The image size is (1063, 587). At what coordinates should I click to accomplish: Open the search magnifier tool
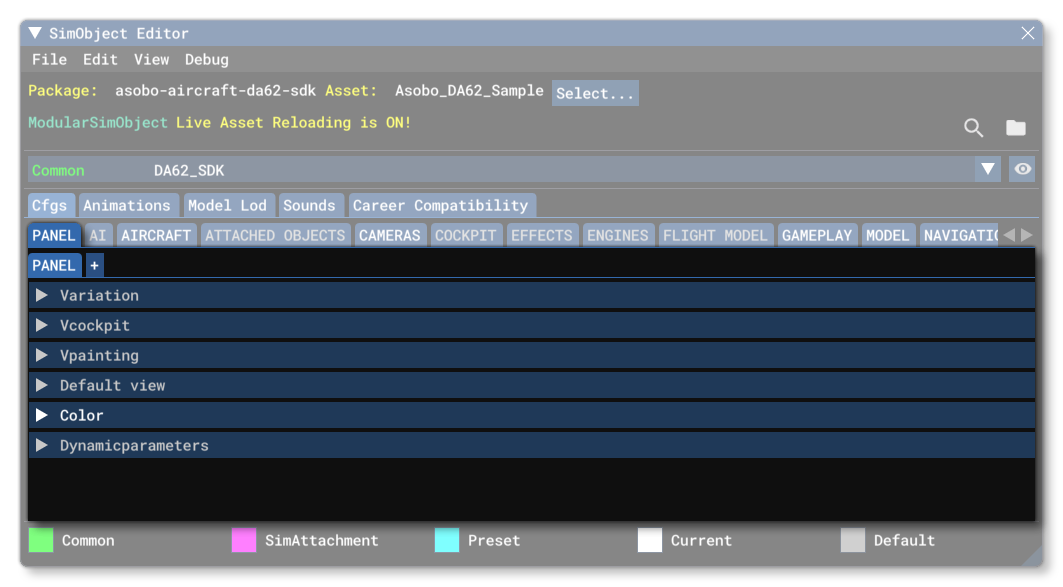point(972,128)
